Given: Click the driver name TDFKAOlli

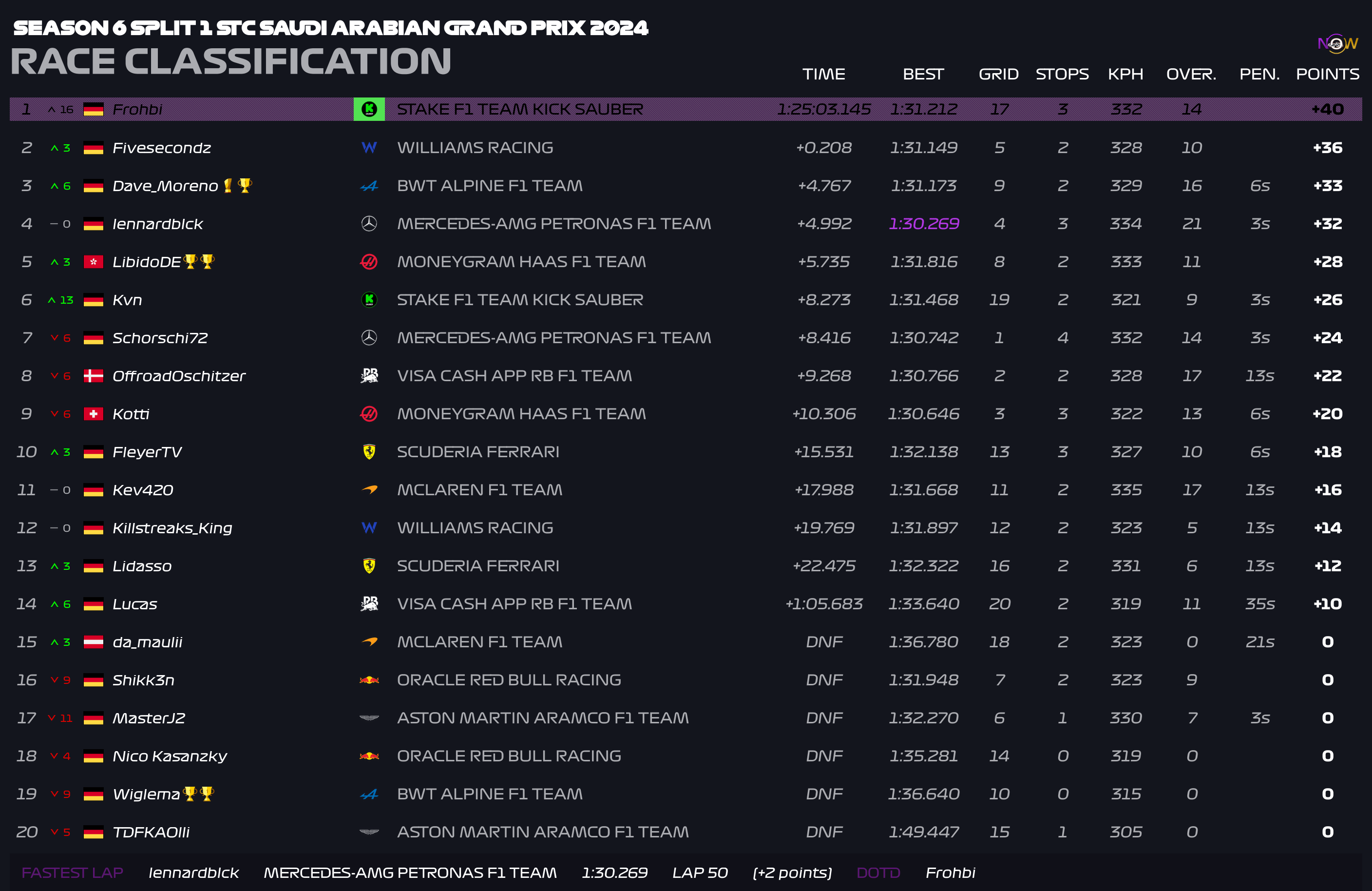Looking at the screenshot, I should 151,832.
